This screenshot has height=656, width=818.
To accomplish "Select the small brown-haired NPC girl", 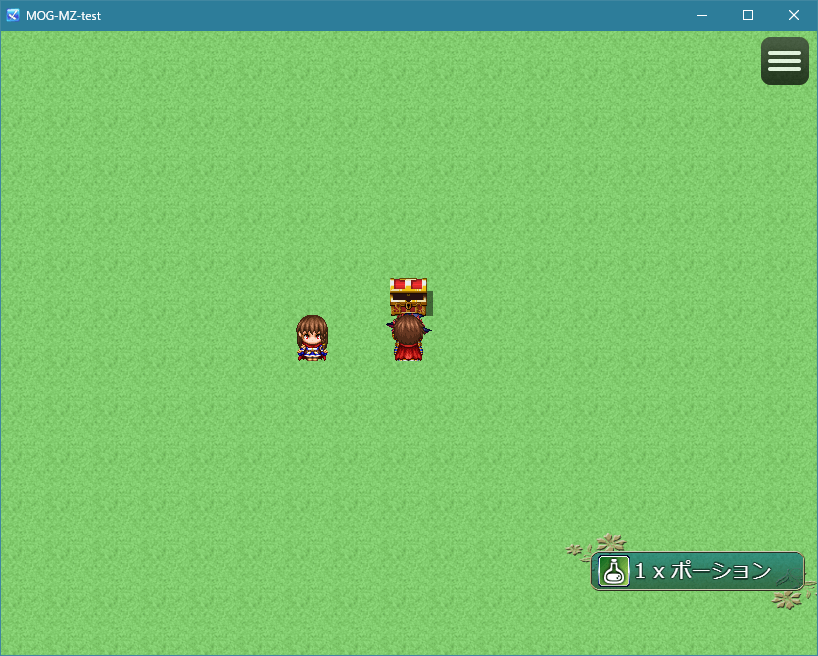I will [x=312, y=338].
